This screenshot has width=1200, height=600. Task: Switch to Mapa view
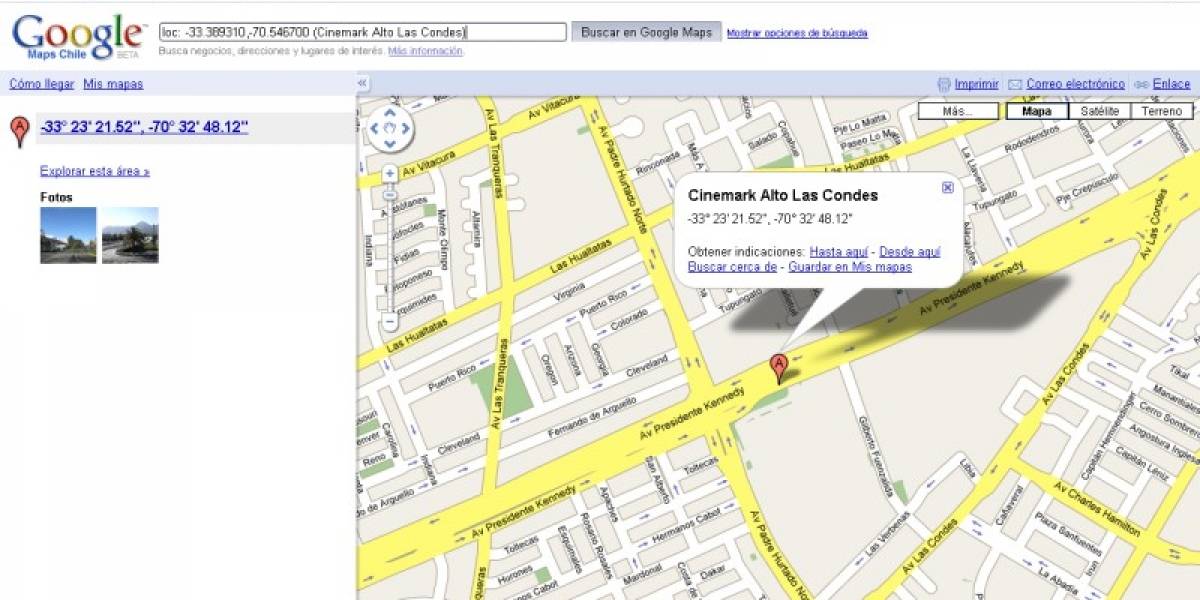click(x=1037, y=111)
